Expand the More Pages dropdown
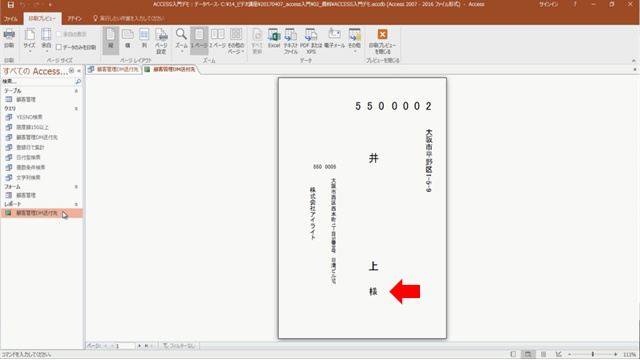 click(x=236, y=40)
